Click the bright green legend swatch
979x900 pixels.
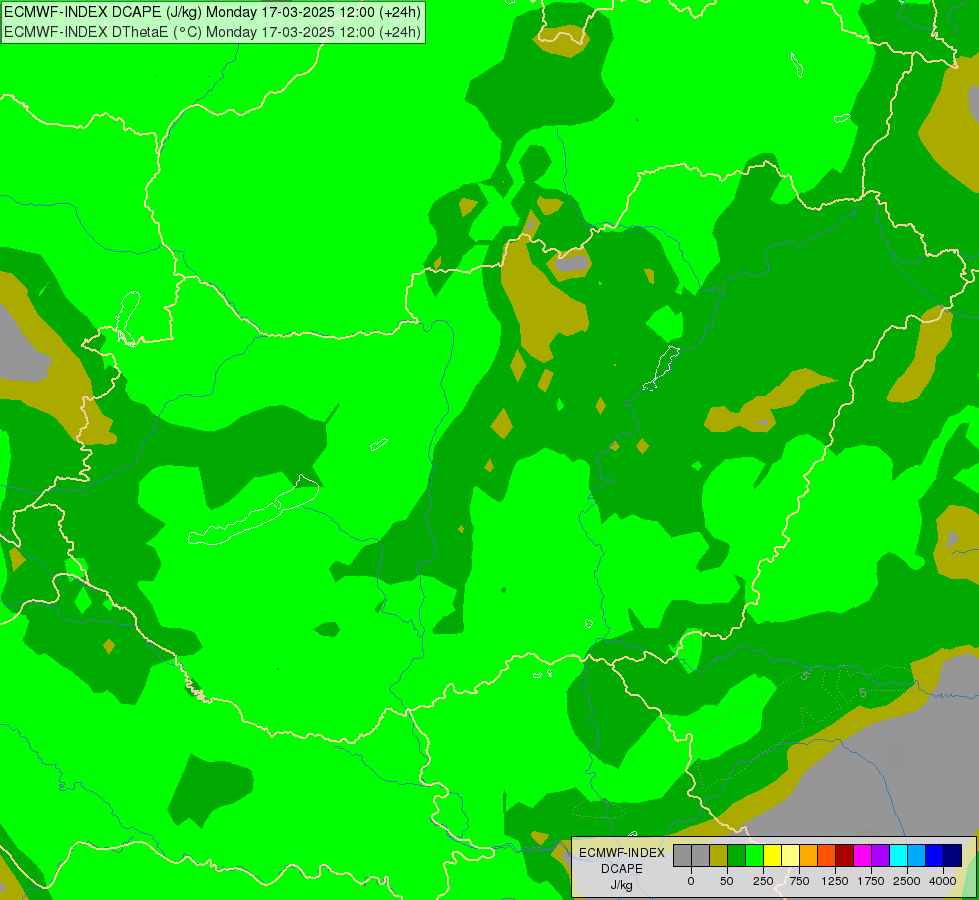pos(755,855)
